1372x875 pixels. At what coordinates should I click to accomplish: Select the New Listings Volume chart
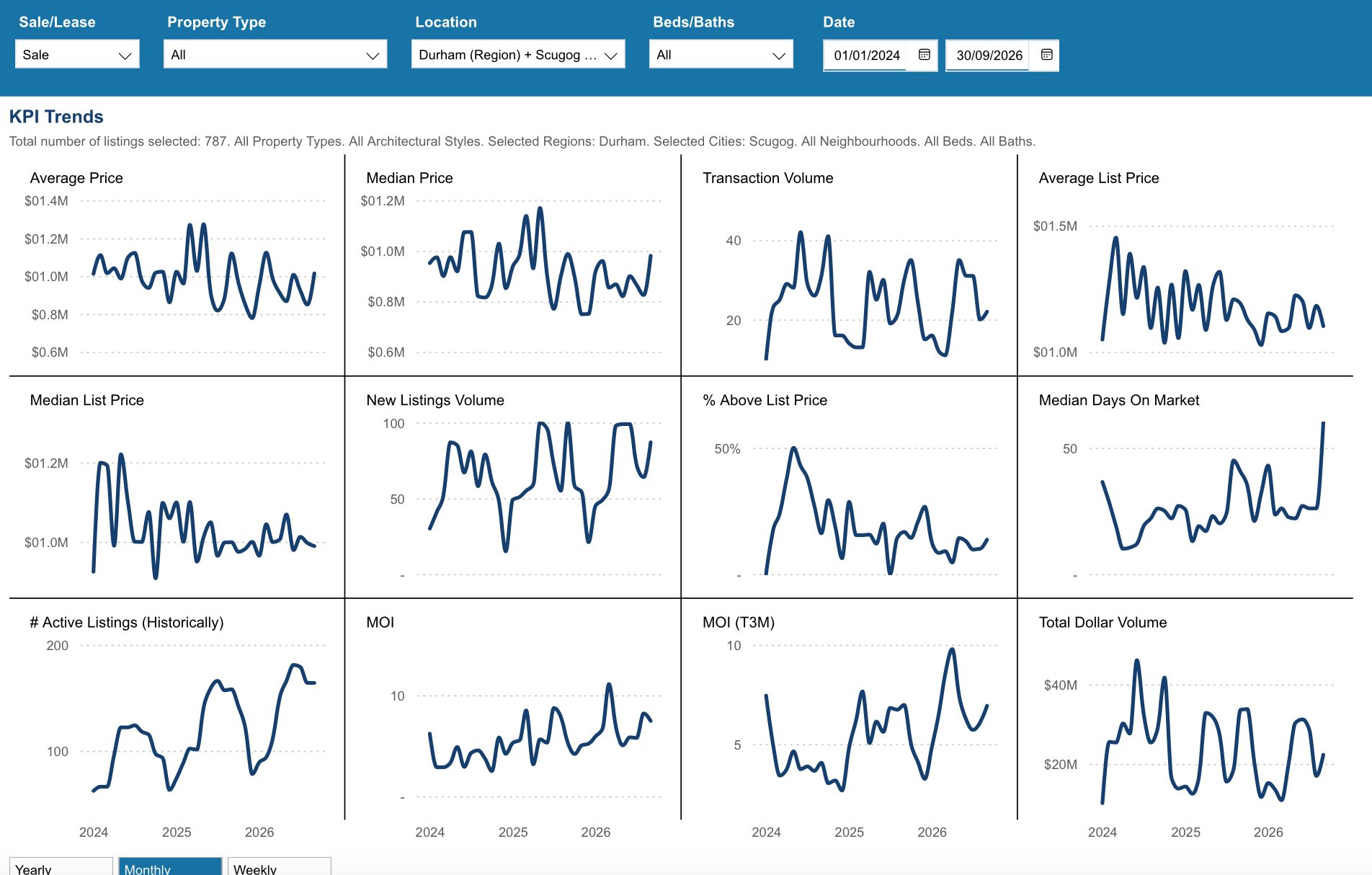coord(513,487)
